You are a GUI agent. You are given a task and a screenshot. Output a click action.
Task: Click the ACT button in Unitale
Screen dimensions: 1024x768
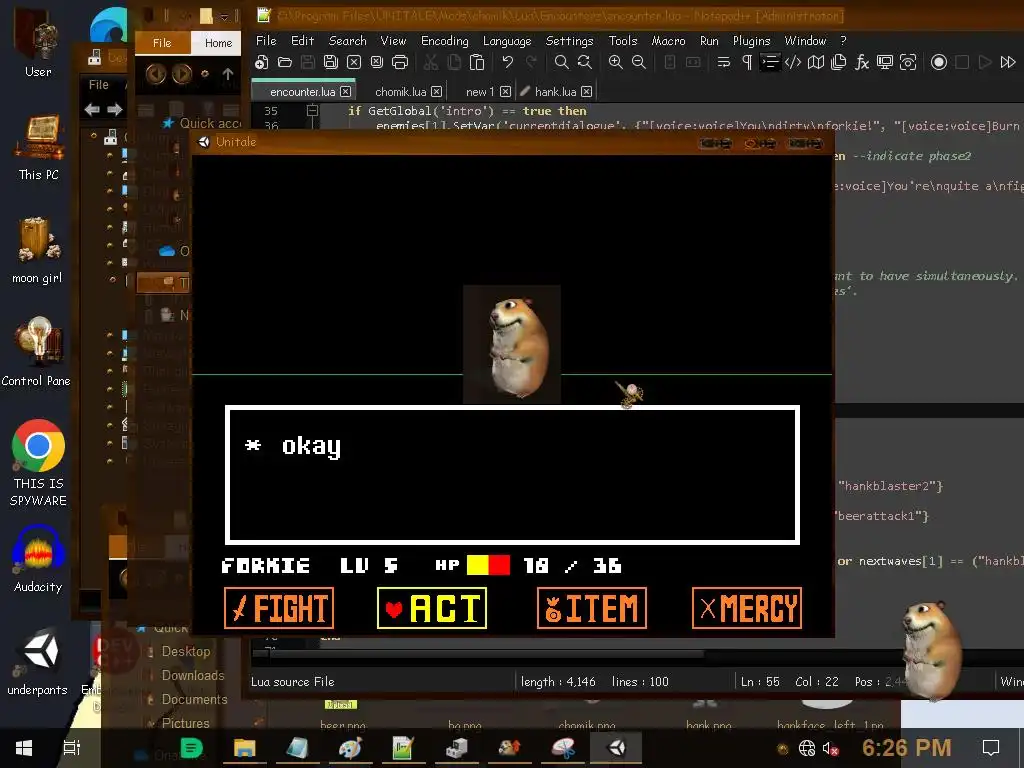[432, 608]
